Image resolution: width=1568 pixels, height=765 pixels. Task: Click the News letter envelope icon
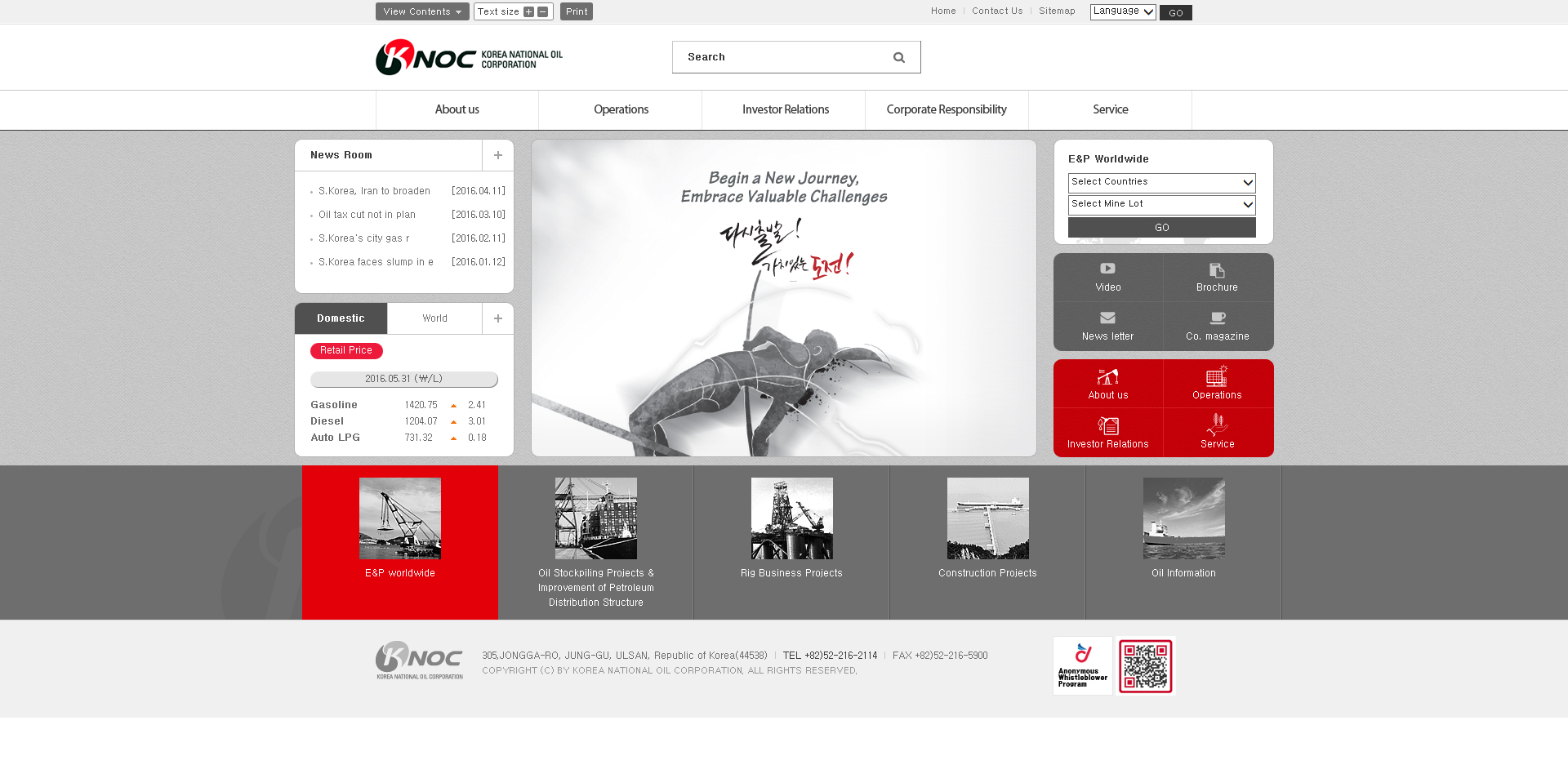click(x=1107, y=318)
